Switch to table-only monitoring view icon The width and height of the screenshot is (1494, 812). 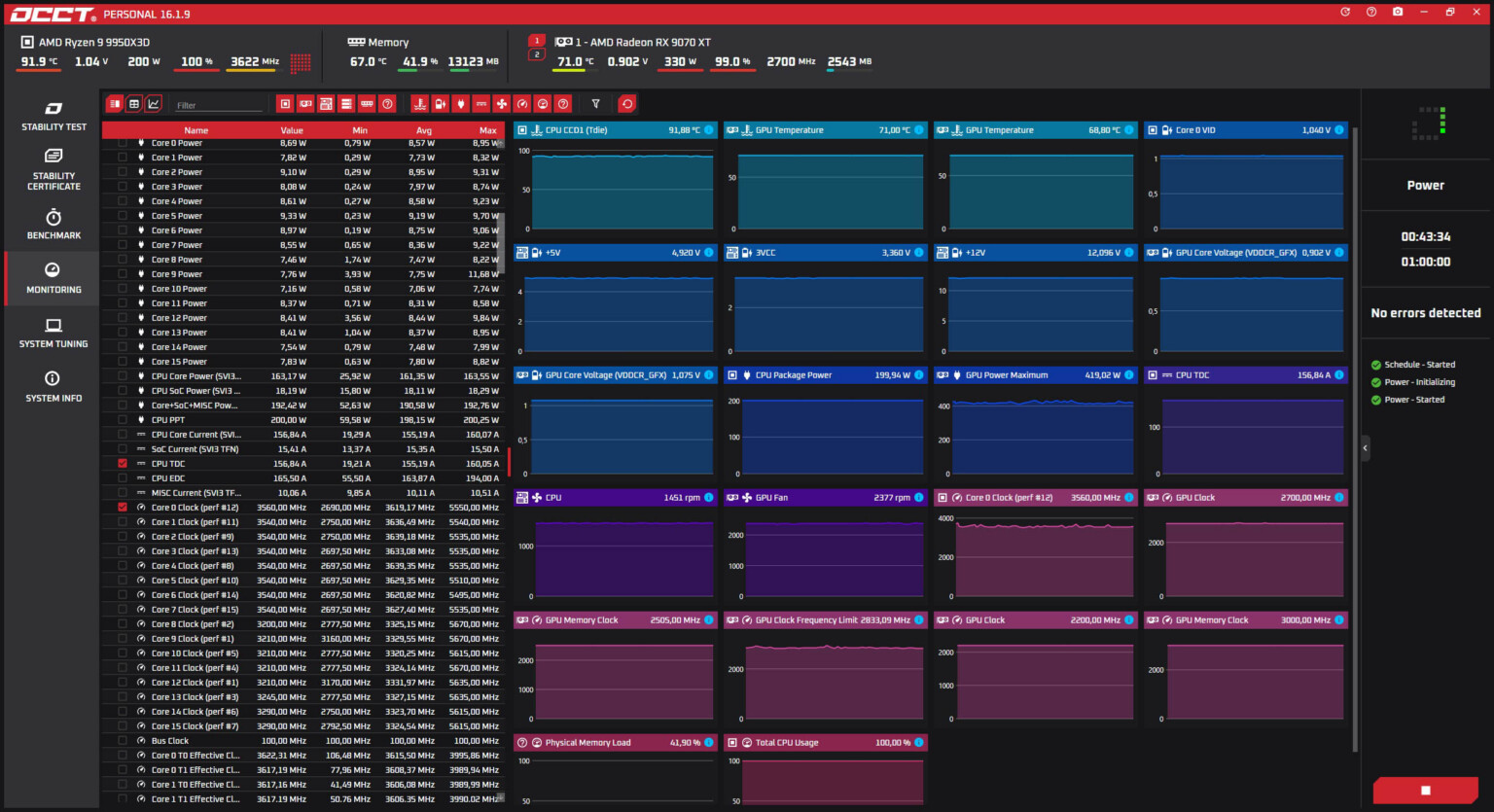pos(134,104)
